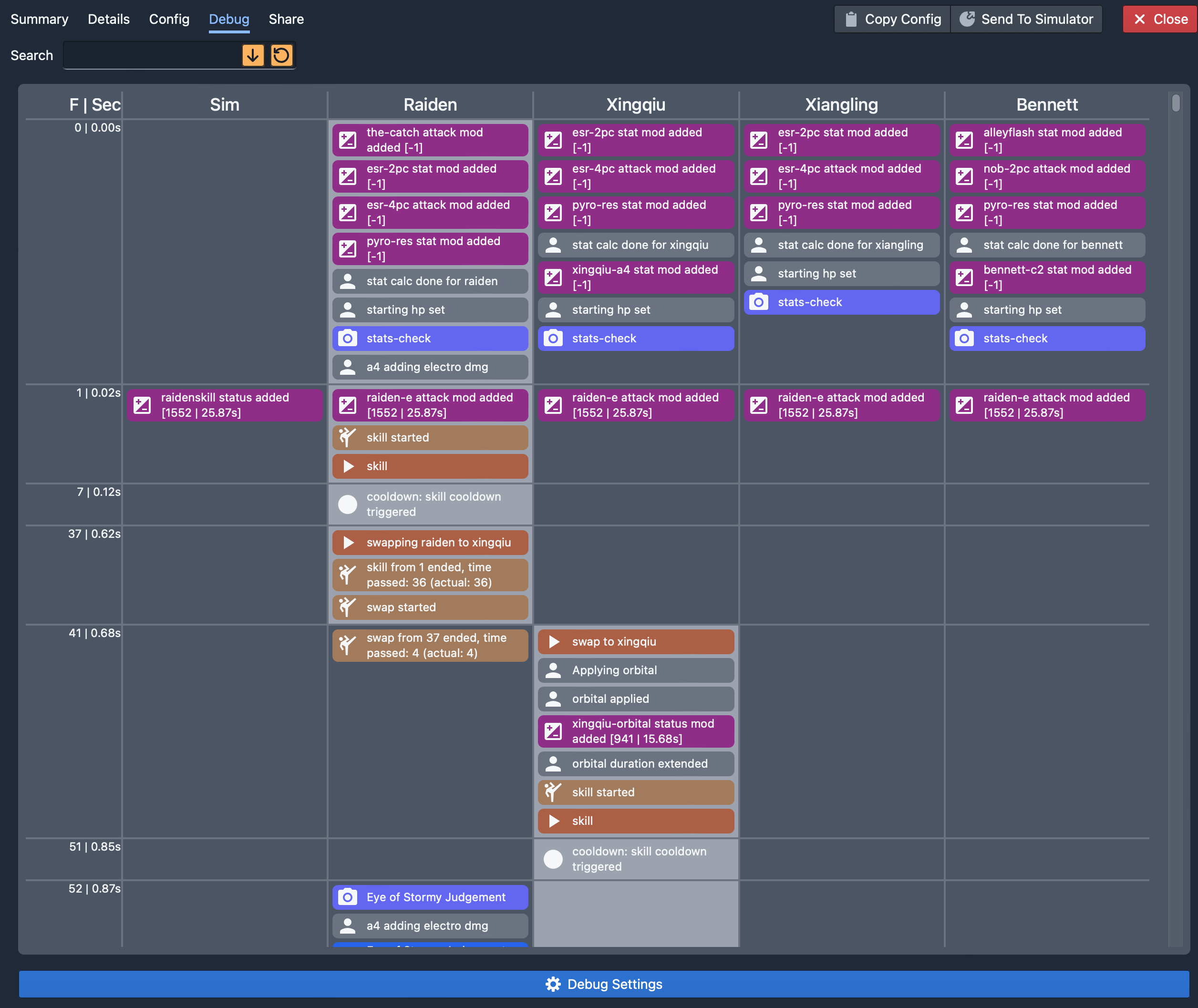
Task: Click person icon on Applying orbital event
Action: coord(553,670)
